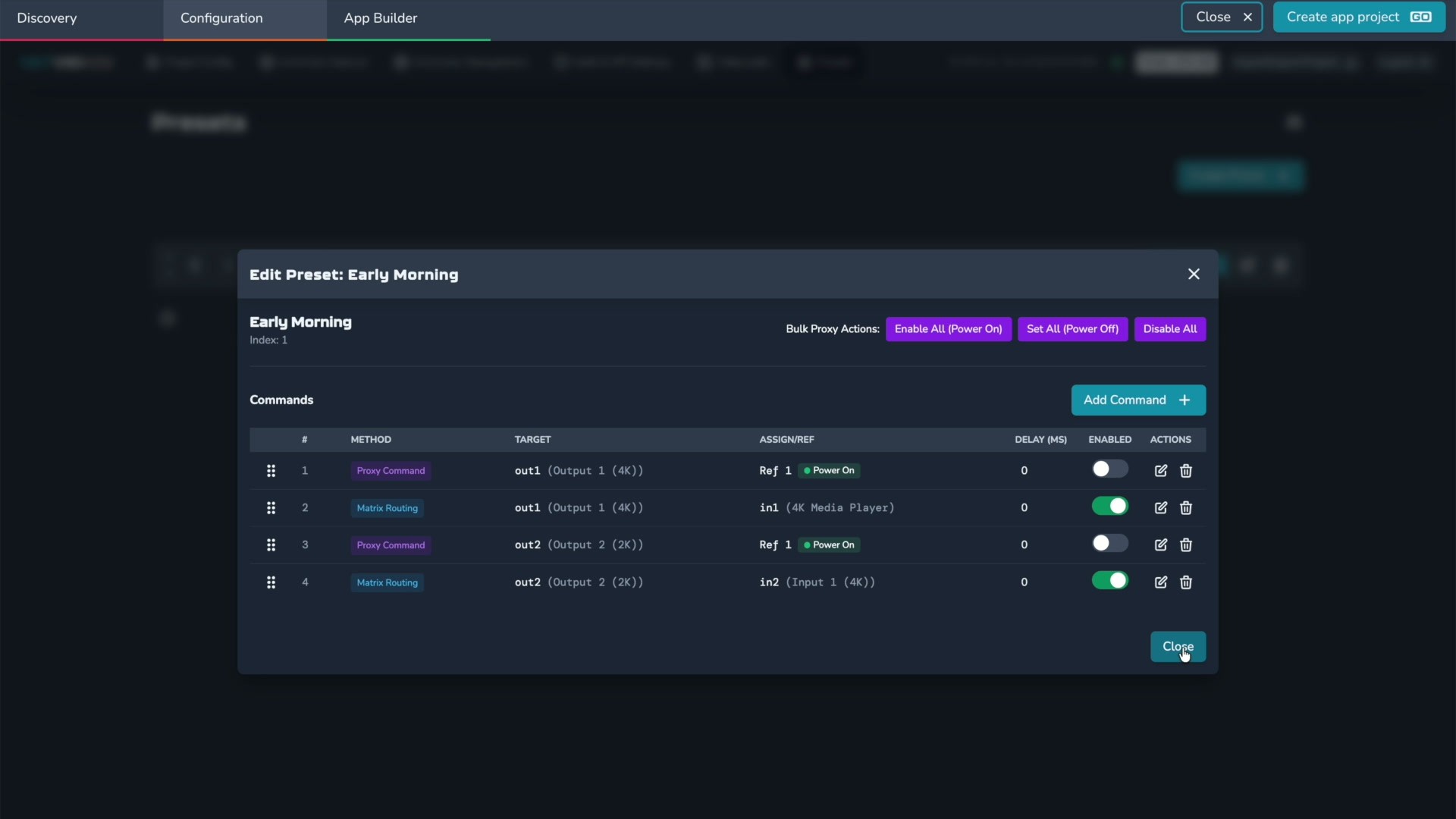
Task: Click in1 (4K Media Player) assignment
Action: pyautogui.click(x=827, y=508)
